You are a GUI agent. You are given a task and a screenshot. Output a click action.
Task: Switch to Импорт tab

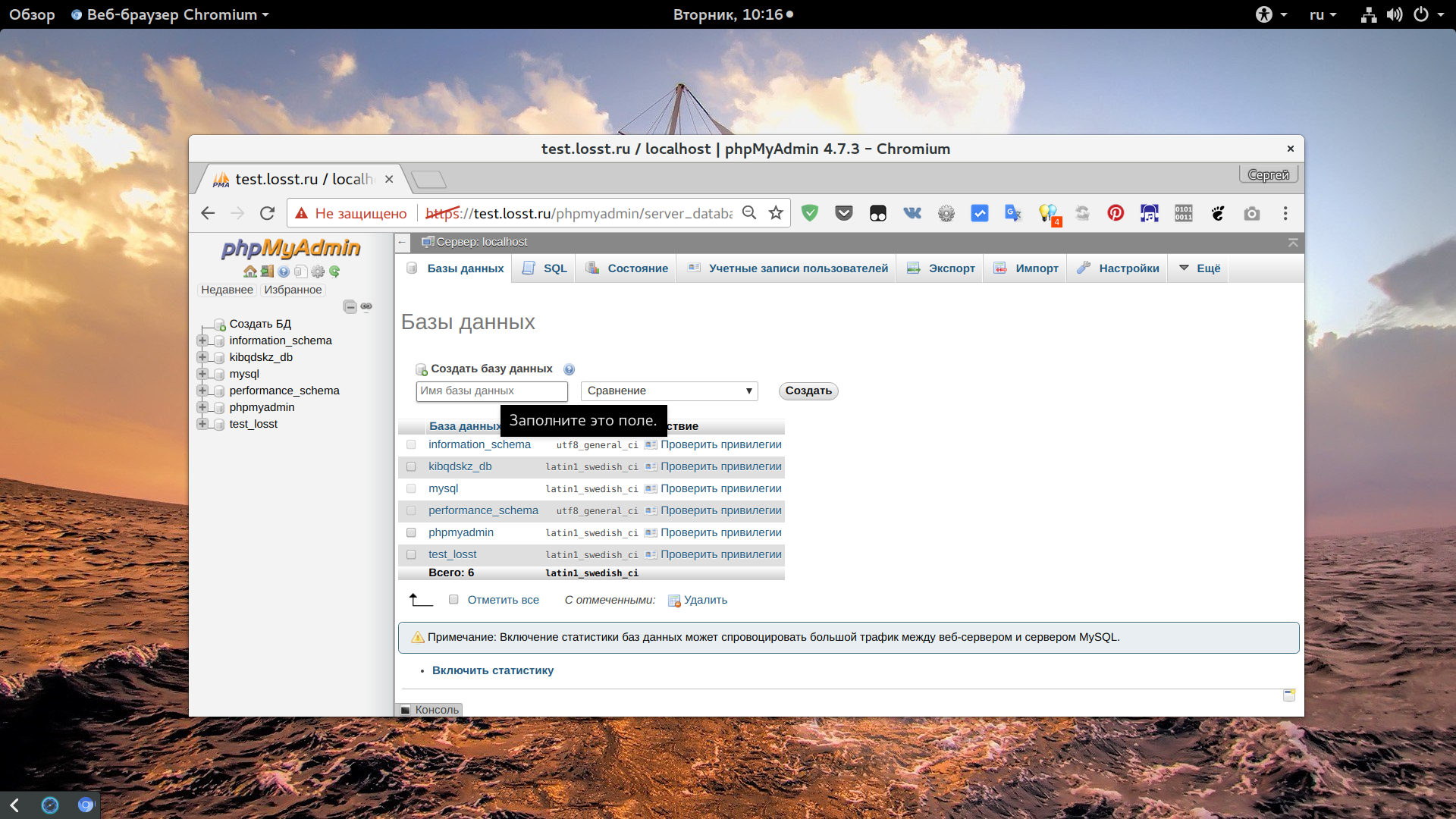(1026, 268)
